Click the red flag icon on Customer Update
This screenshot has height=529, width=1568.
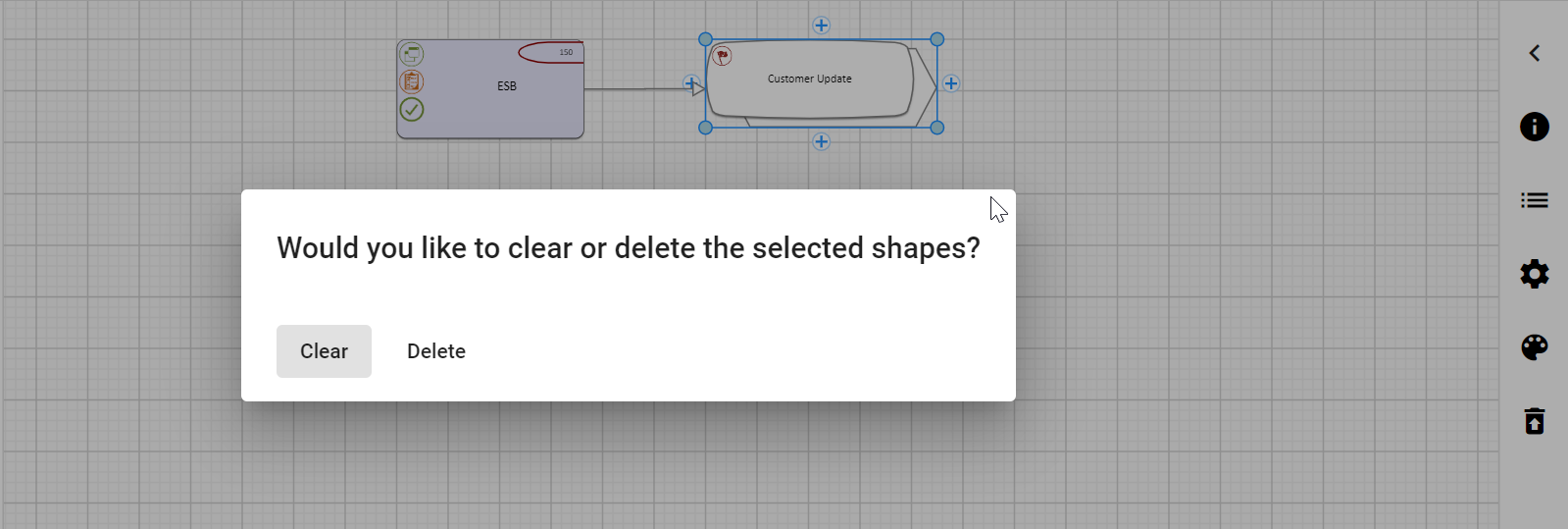coord(723,57)
